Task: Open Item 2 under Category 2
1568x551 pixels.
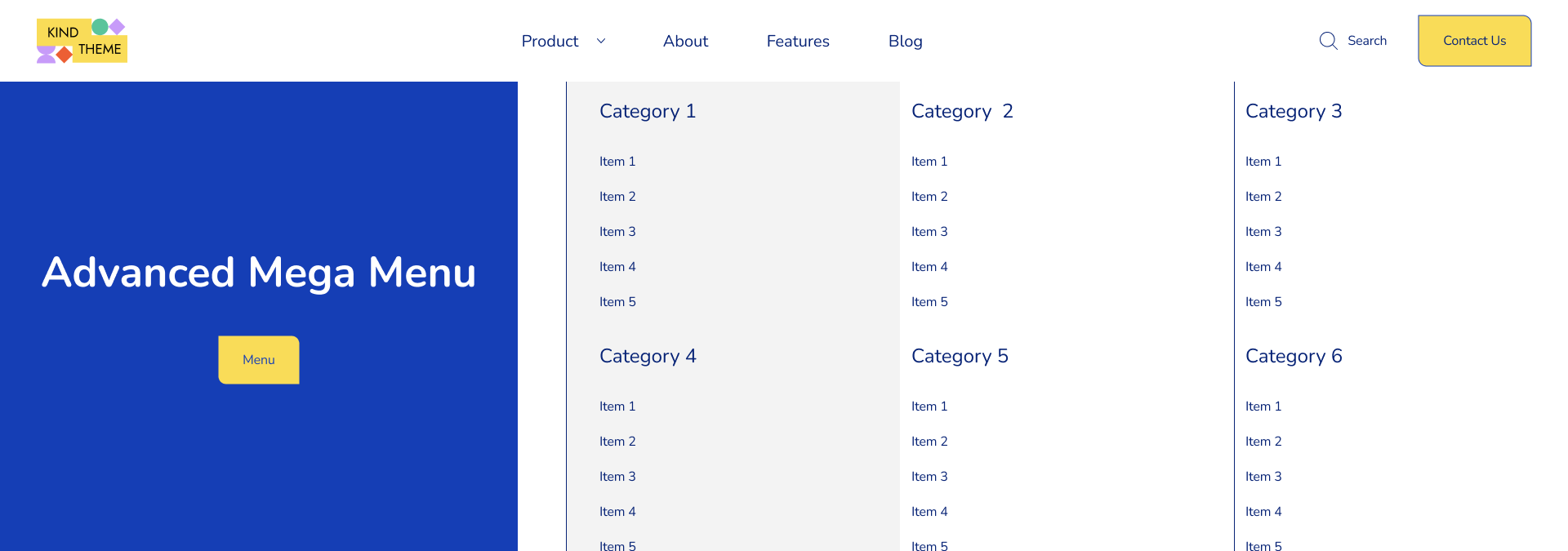Action: tap(929, 197)
